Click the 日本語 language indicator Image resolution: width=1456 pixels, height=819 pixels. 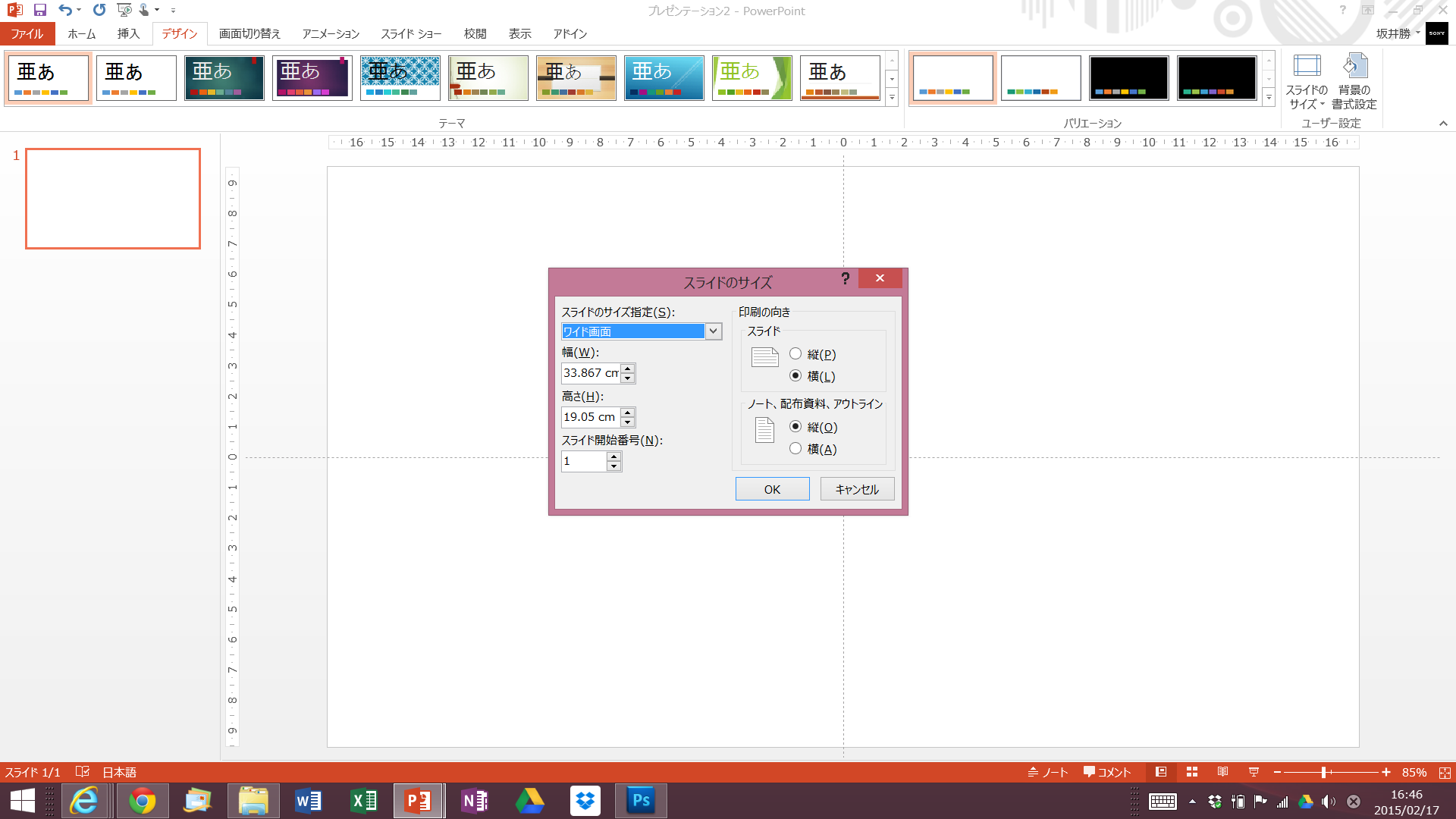pos(119,772)
